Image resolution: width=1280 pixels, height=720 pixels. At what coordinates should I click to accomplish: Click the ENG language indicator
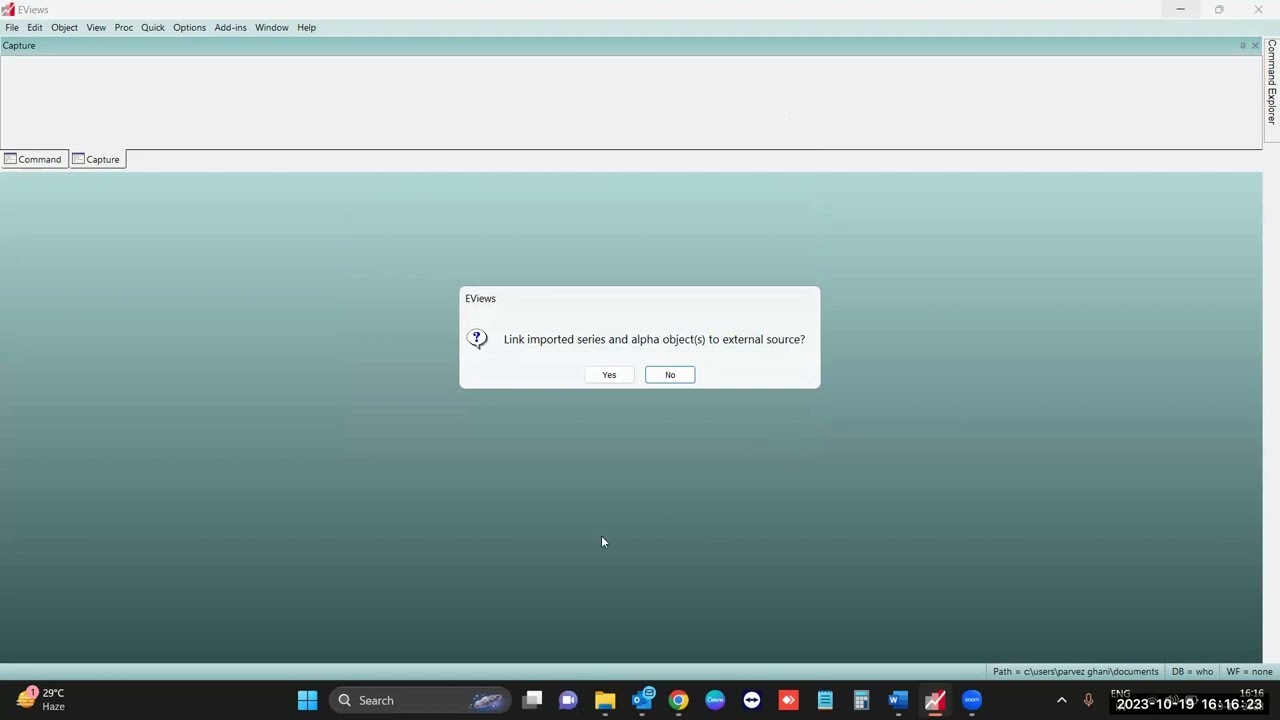[1120, 694]
